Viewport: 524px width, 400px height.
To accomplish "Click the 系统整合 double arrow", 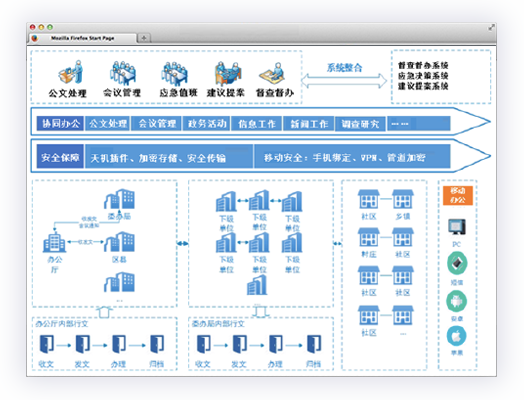I will (x=344, y=81).
